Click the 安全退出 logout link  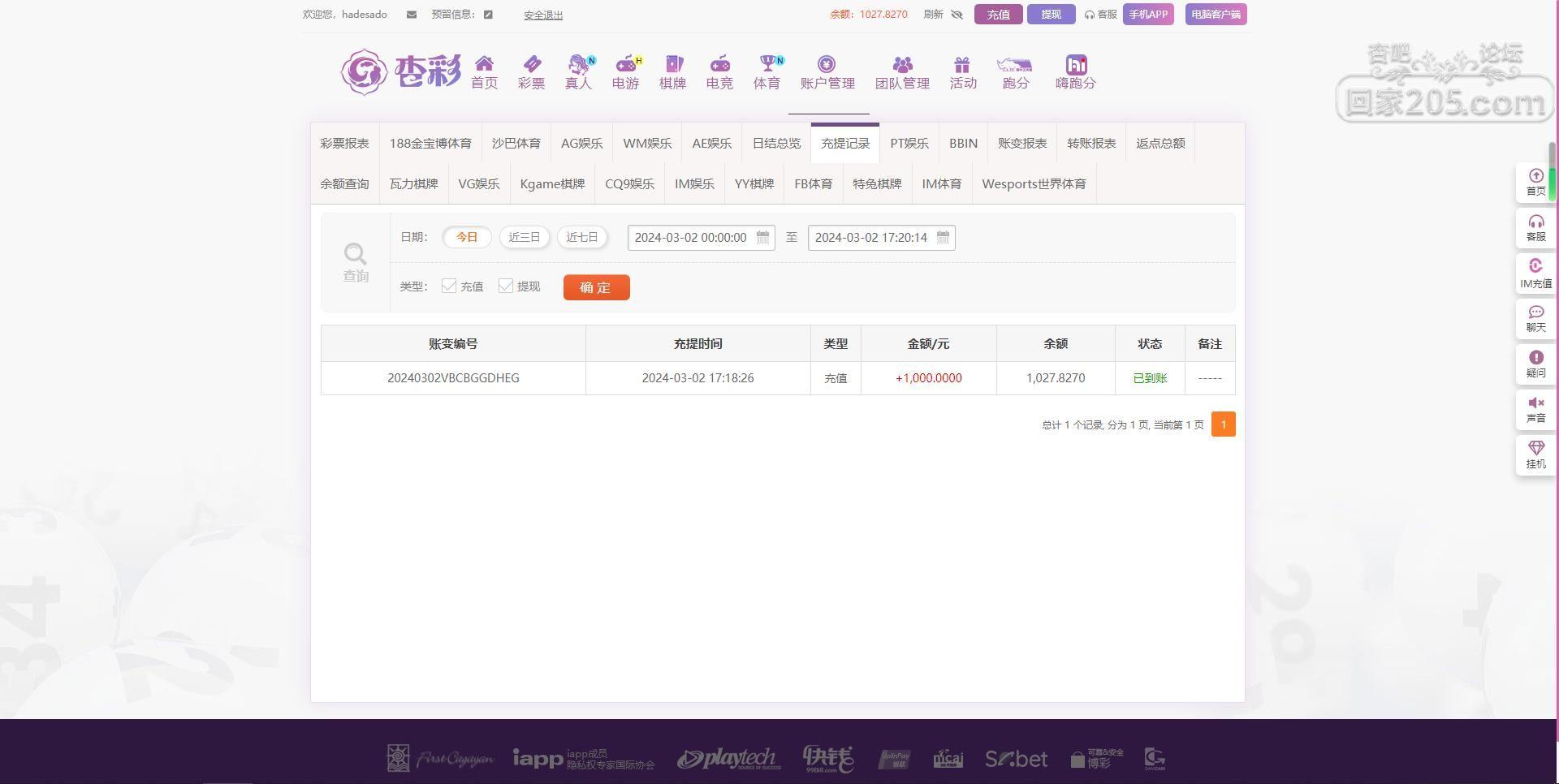click(543, 15)
